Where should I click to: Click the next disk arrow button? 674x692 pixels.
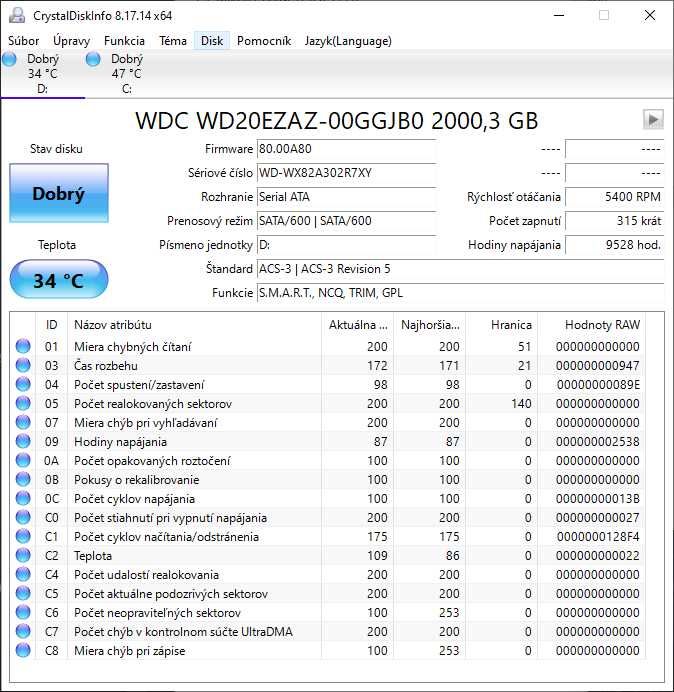coord(653,120)
